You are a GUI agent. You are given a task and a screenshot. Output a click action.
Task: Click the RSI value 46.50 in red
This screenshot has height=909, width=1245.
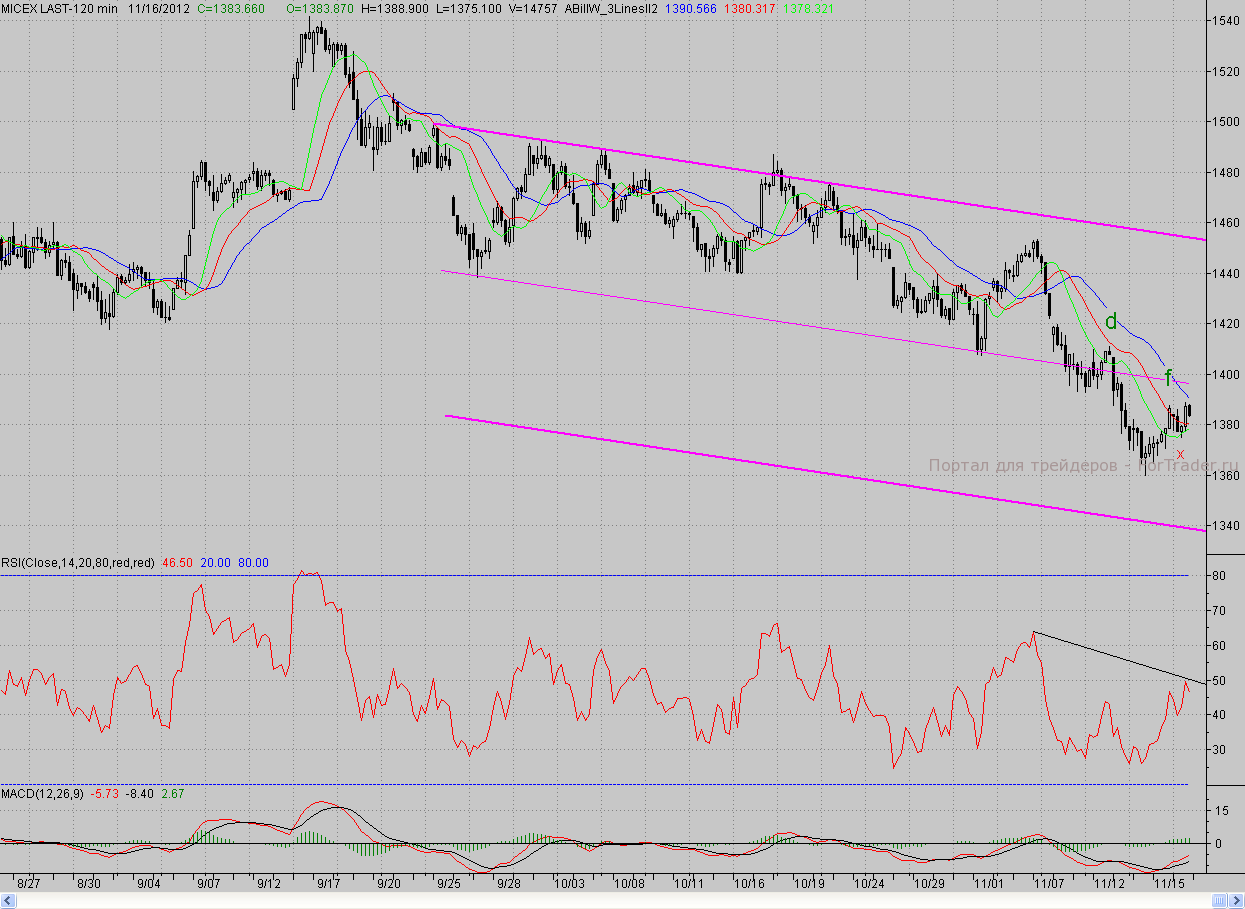(177, 563)
